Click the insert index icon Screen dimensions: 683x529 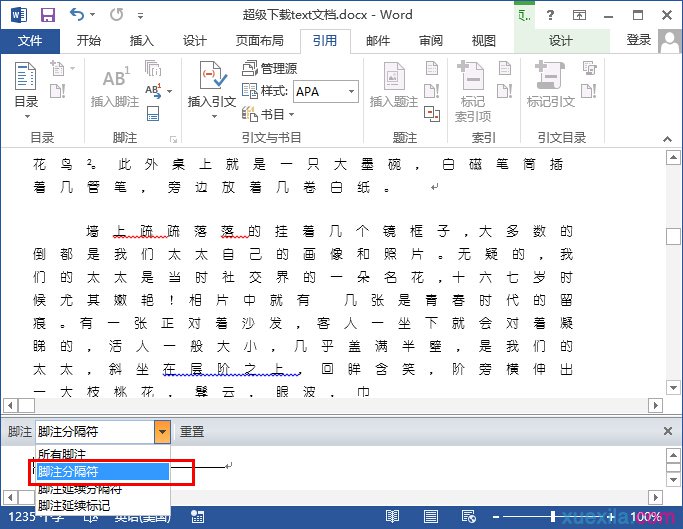pyautogui.click(x=504, y=68)
